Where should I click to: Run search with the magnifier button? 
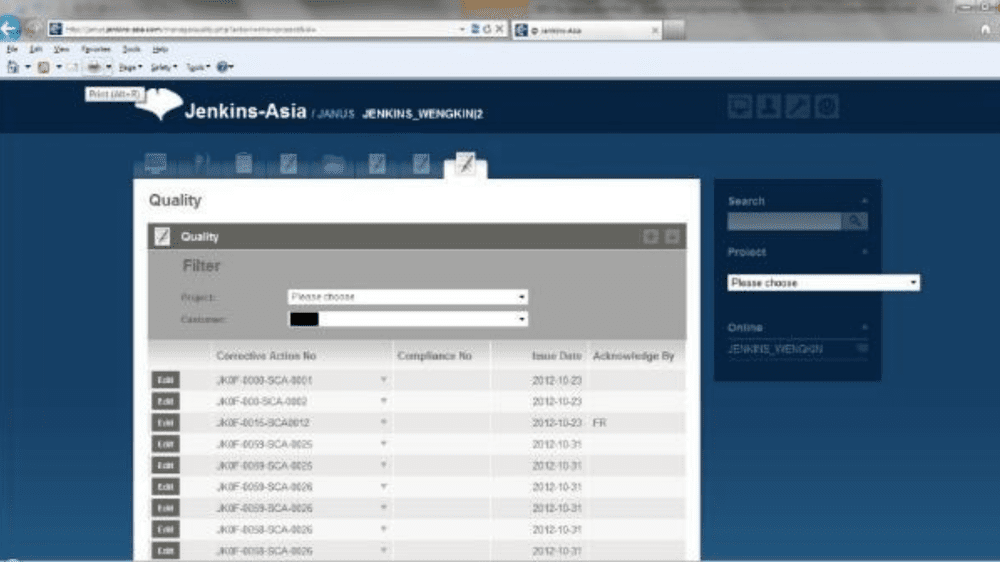(x=855, y=221)
